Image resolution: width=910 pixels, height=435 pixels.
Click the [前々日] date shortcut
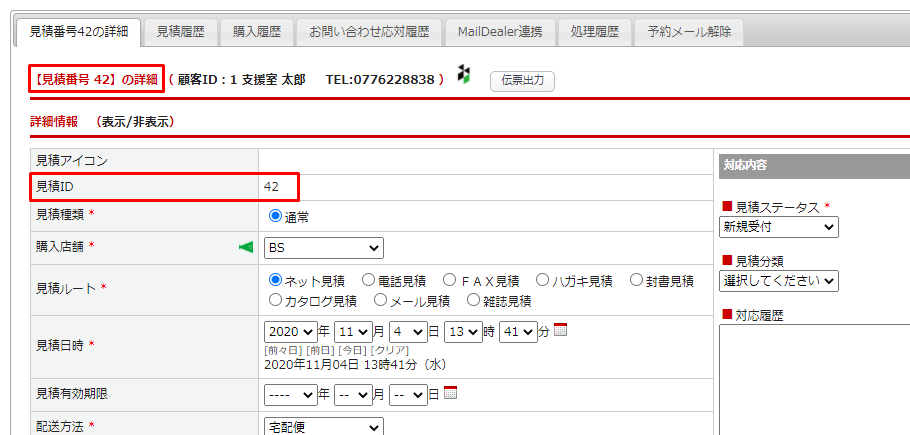tap(283, 350)
